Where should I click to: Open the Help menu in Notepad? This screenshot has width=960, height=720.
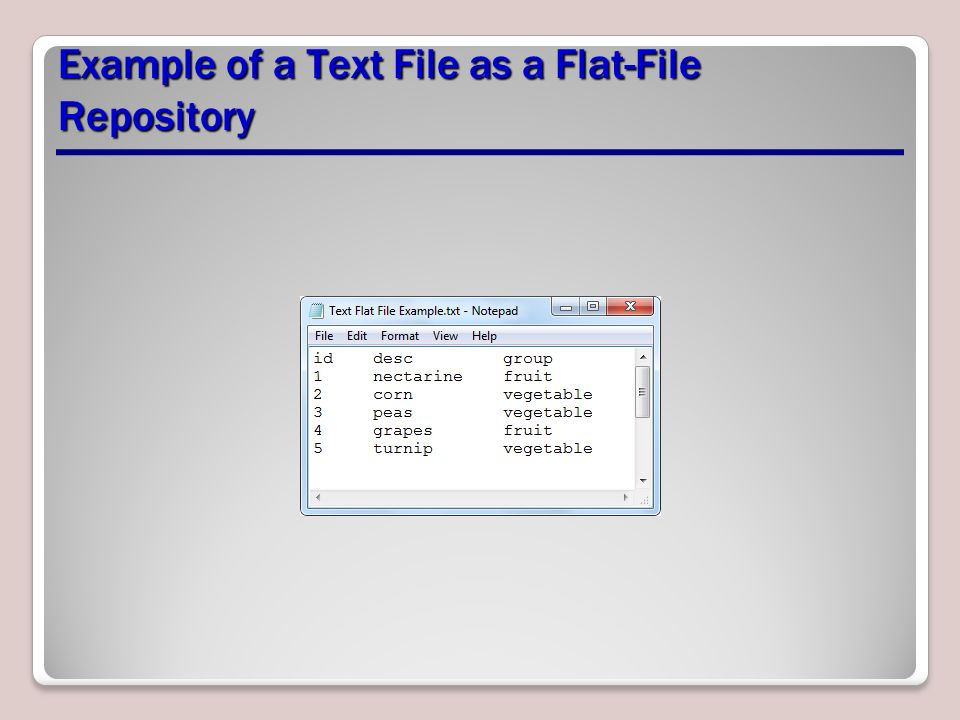pos(484,336)
